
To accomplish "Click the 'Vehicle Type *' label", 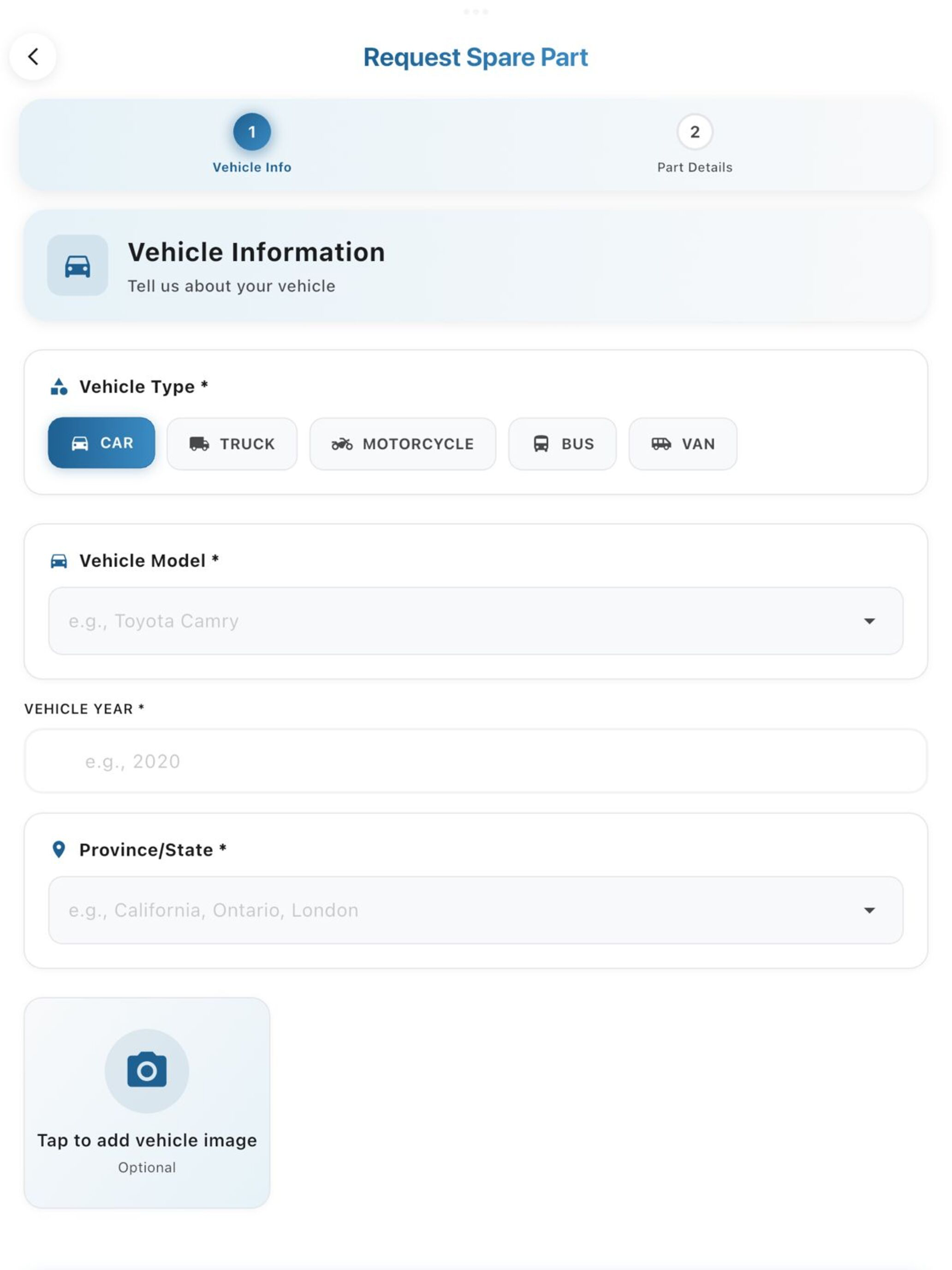I will 143,387.
